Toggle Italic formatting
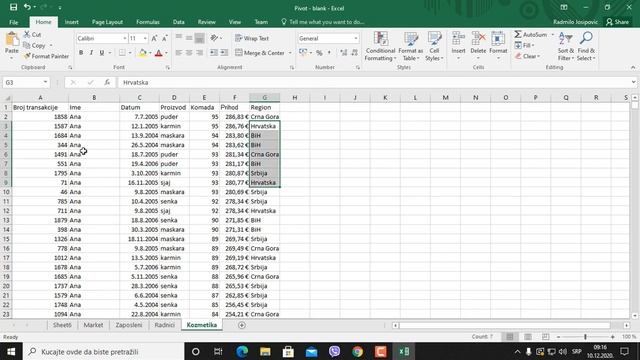The width and height of the screenshot is (640, 360). [91, 53]
